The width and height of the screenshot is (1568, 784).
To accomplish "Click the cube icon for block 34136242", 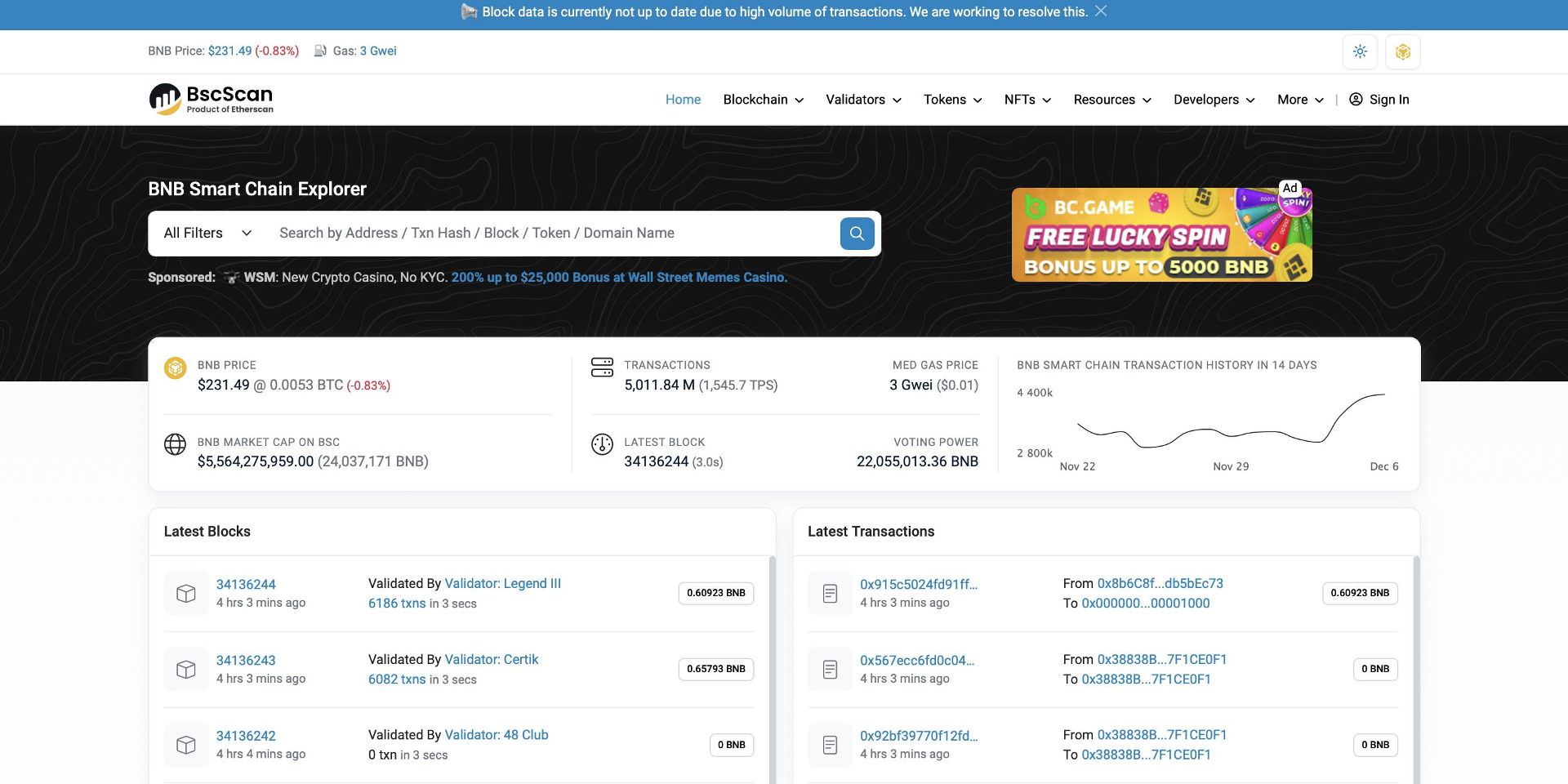I will point(186,745).
